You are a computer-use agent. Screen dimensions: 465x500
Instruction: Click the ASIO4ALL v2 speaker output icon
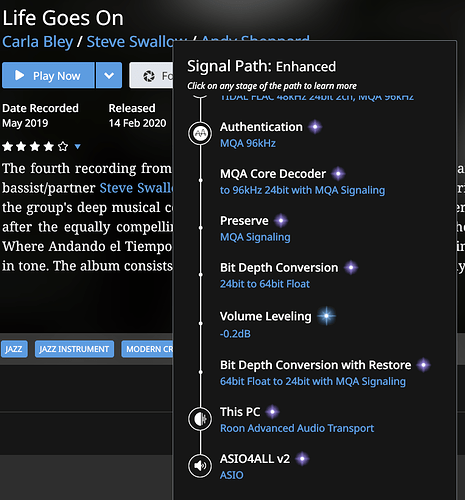point(200,466)
